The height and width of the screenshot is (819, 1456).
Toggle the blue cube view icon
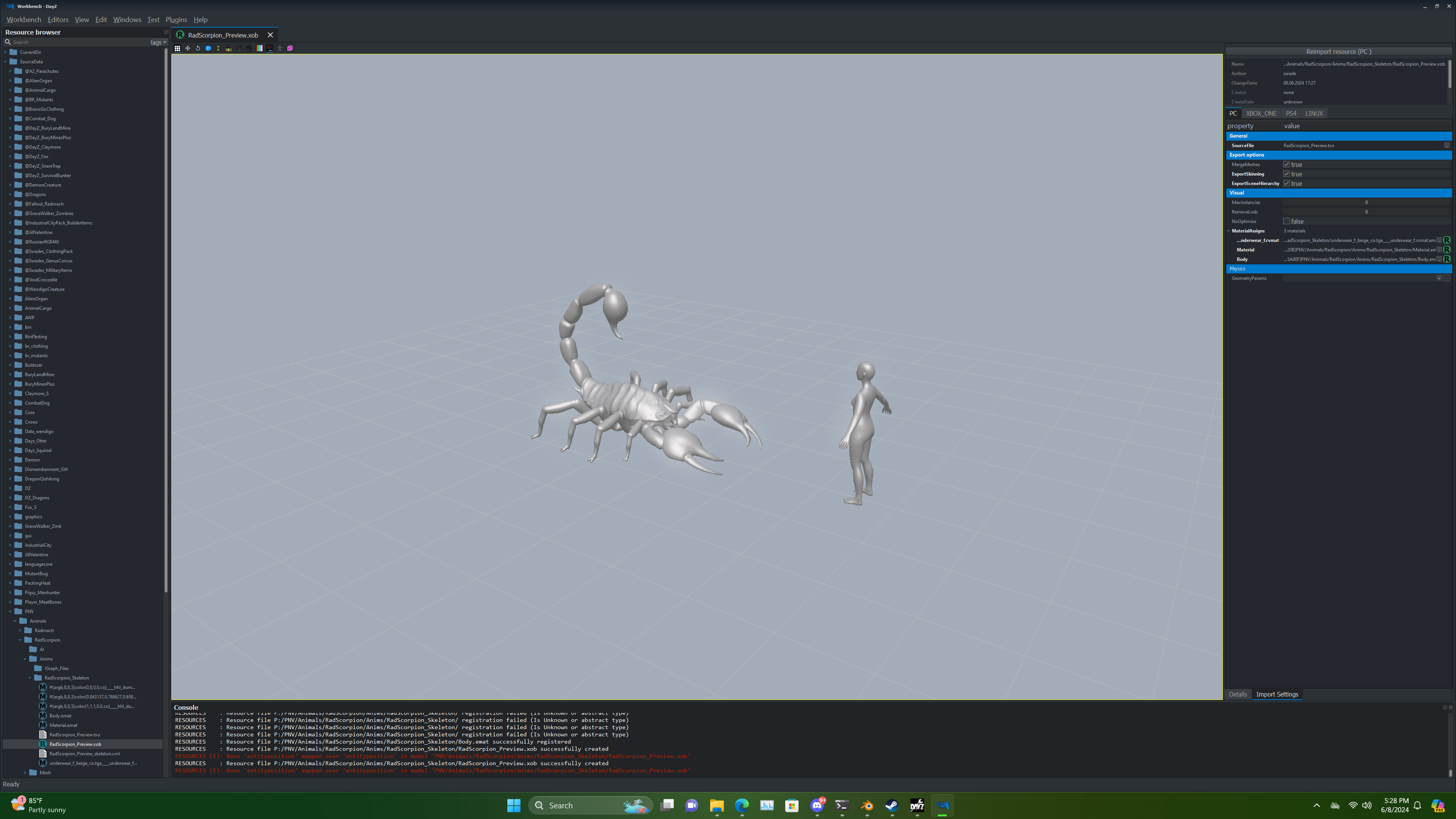coord(208,48)
